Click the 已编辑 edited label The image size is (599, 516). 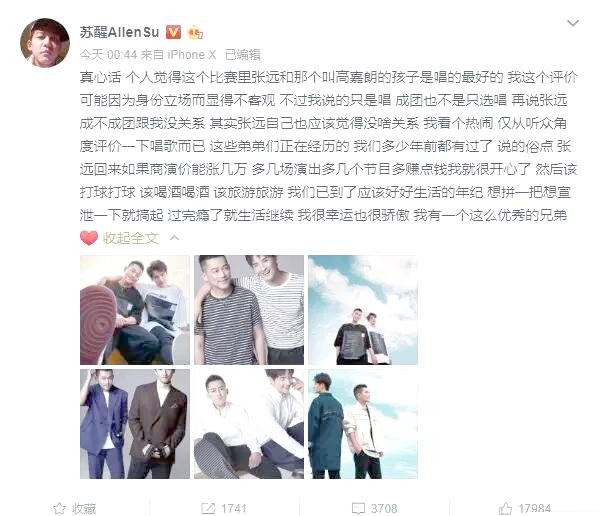[x=243, y=55]
